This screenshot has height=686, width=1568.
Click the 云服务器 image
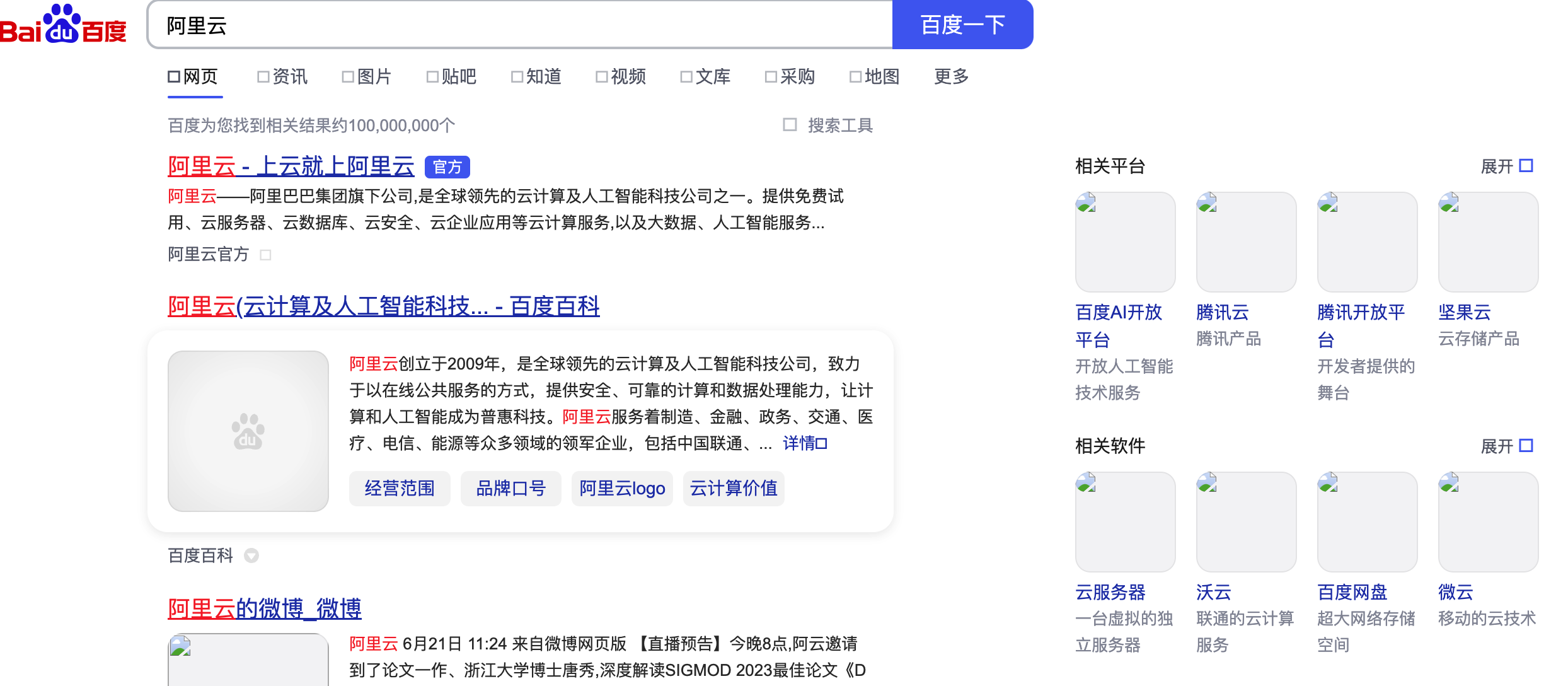(1126, 522)
